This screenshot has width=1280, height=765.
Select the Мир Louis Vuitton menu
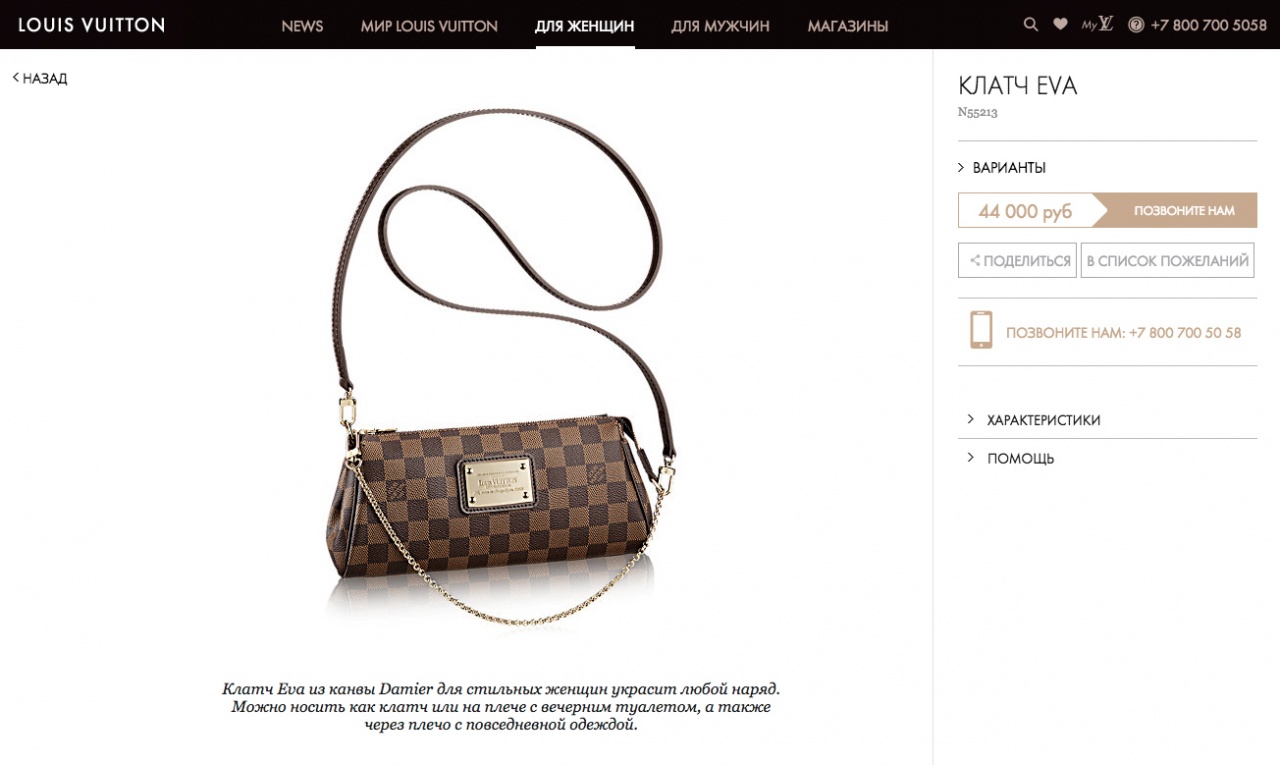429,26
